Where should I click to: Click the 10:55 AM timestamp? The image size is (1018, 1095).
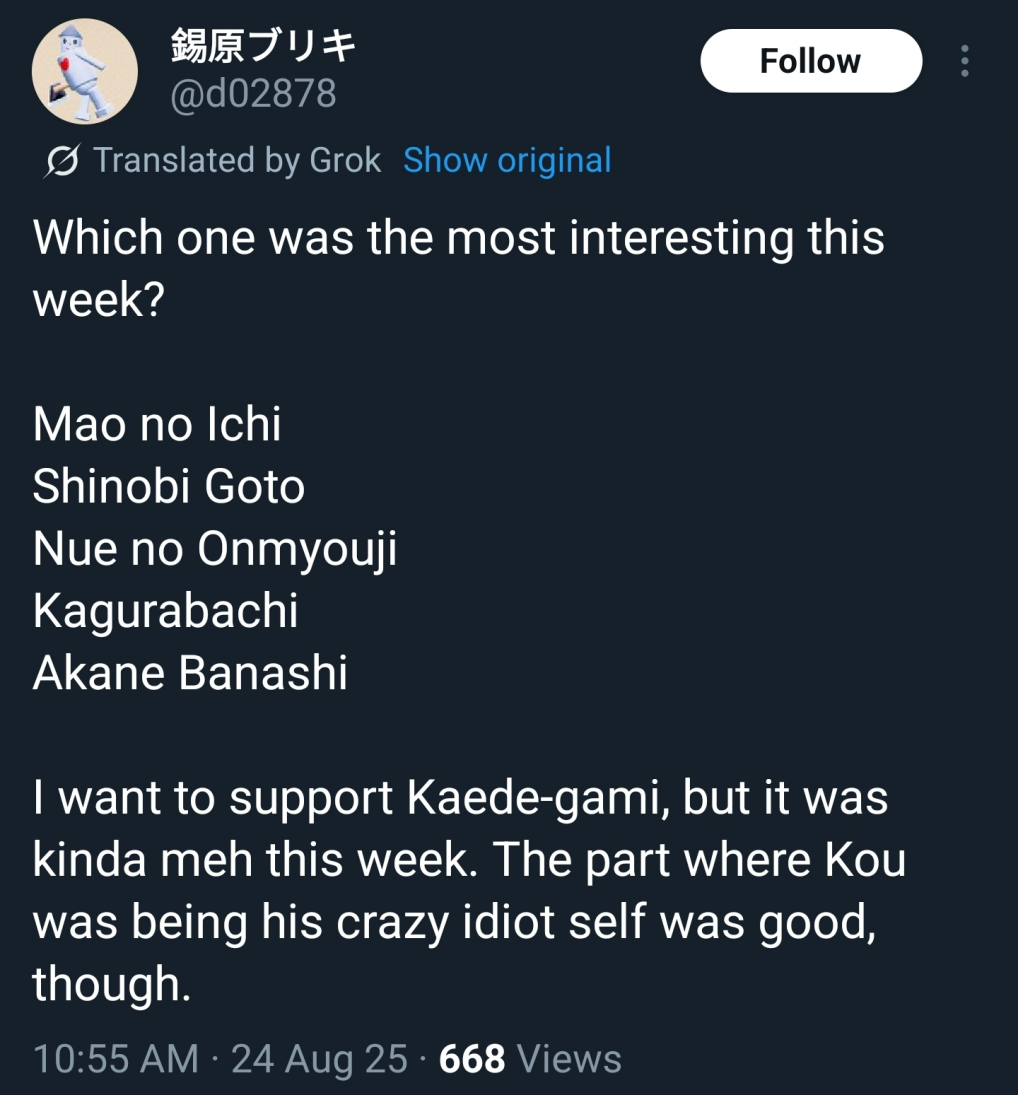click(x=116, y=1058)
